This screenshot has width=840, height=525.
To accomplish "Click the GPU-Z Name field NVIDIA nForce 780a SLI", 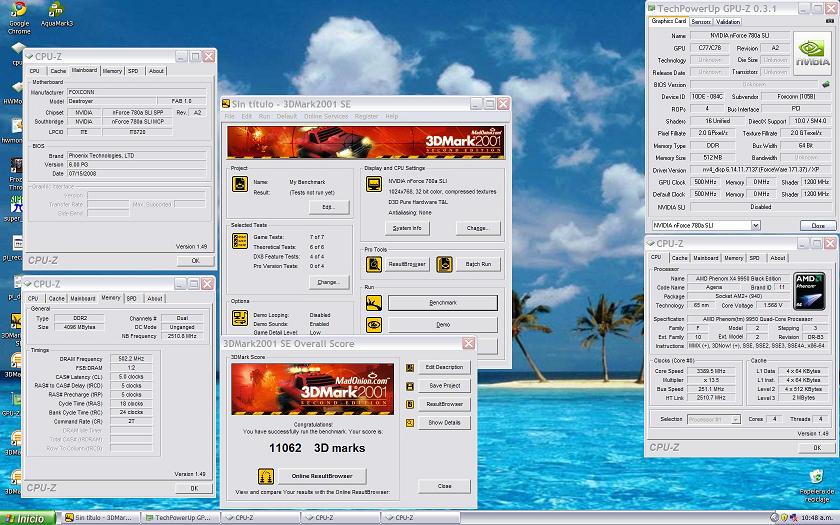I will click(739, 35).
